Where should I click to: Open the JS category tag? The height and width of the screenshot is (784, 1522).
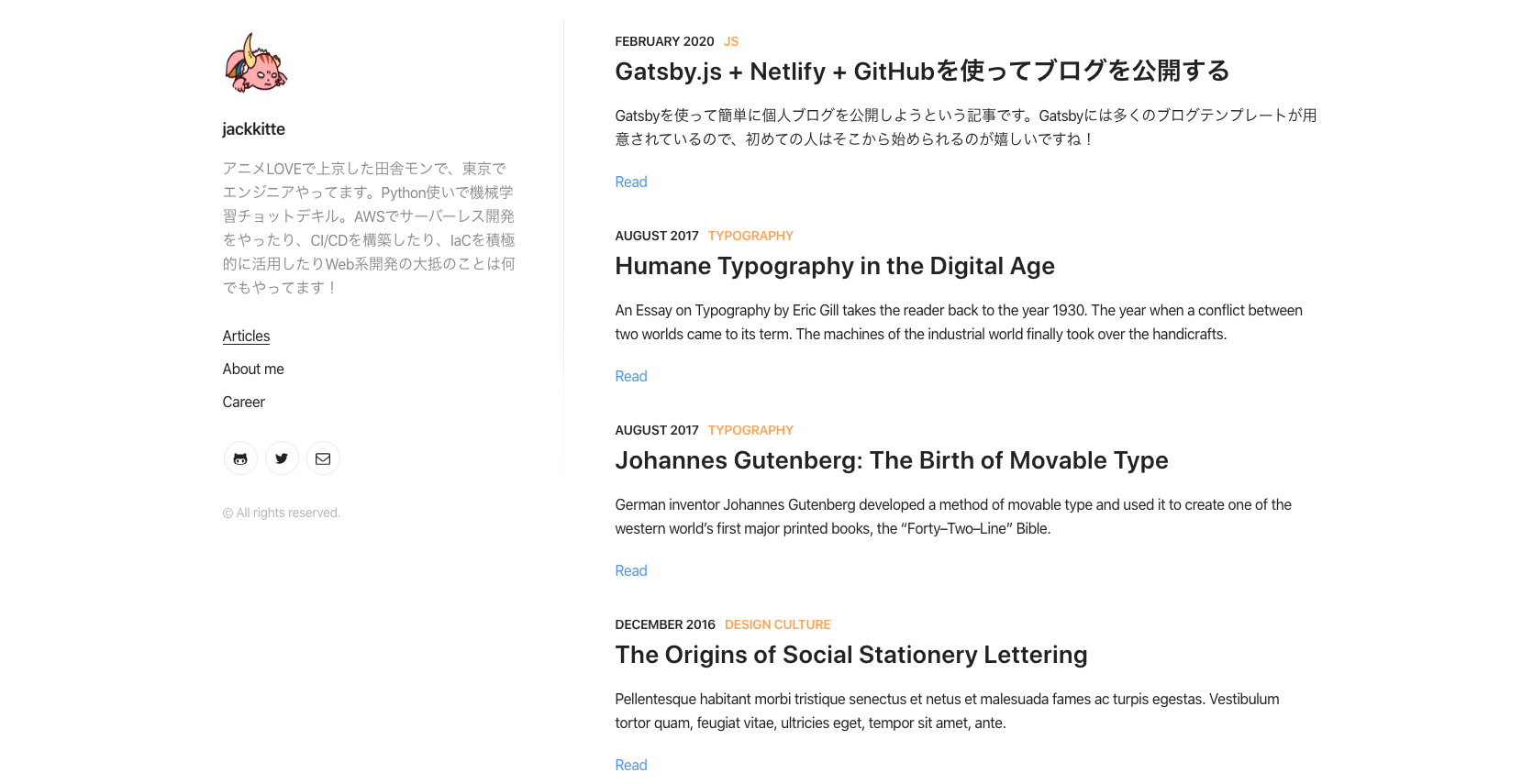point(731,42)
